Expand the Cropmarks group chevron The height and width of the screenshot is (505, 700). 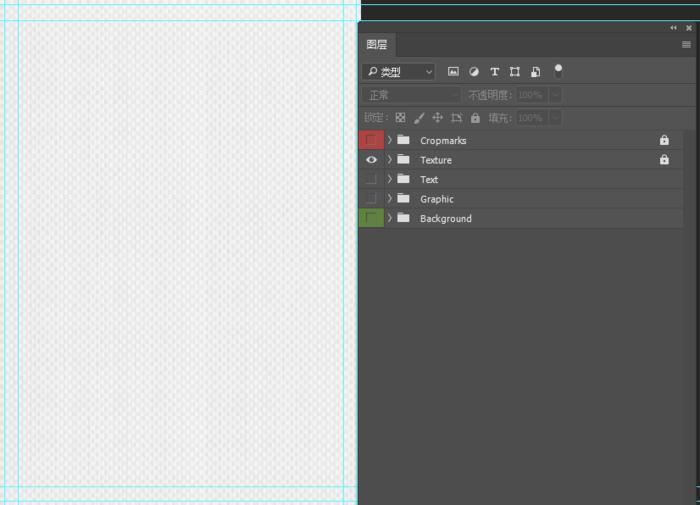[389, 140]
